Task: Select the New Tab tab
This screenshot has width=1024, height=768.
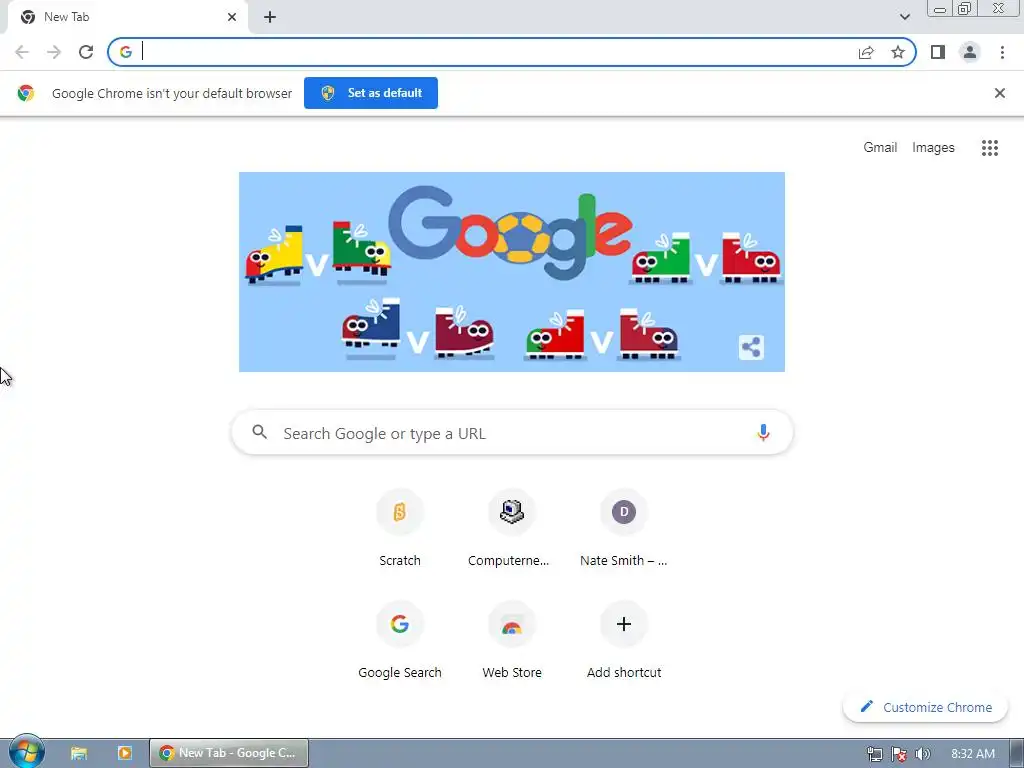Action: tap(127, 17)
